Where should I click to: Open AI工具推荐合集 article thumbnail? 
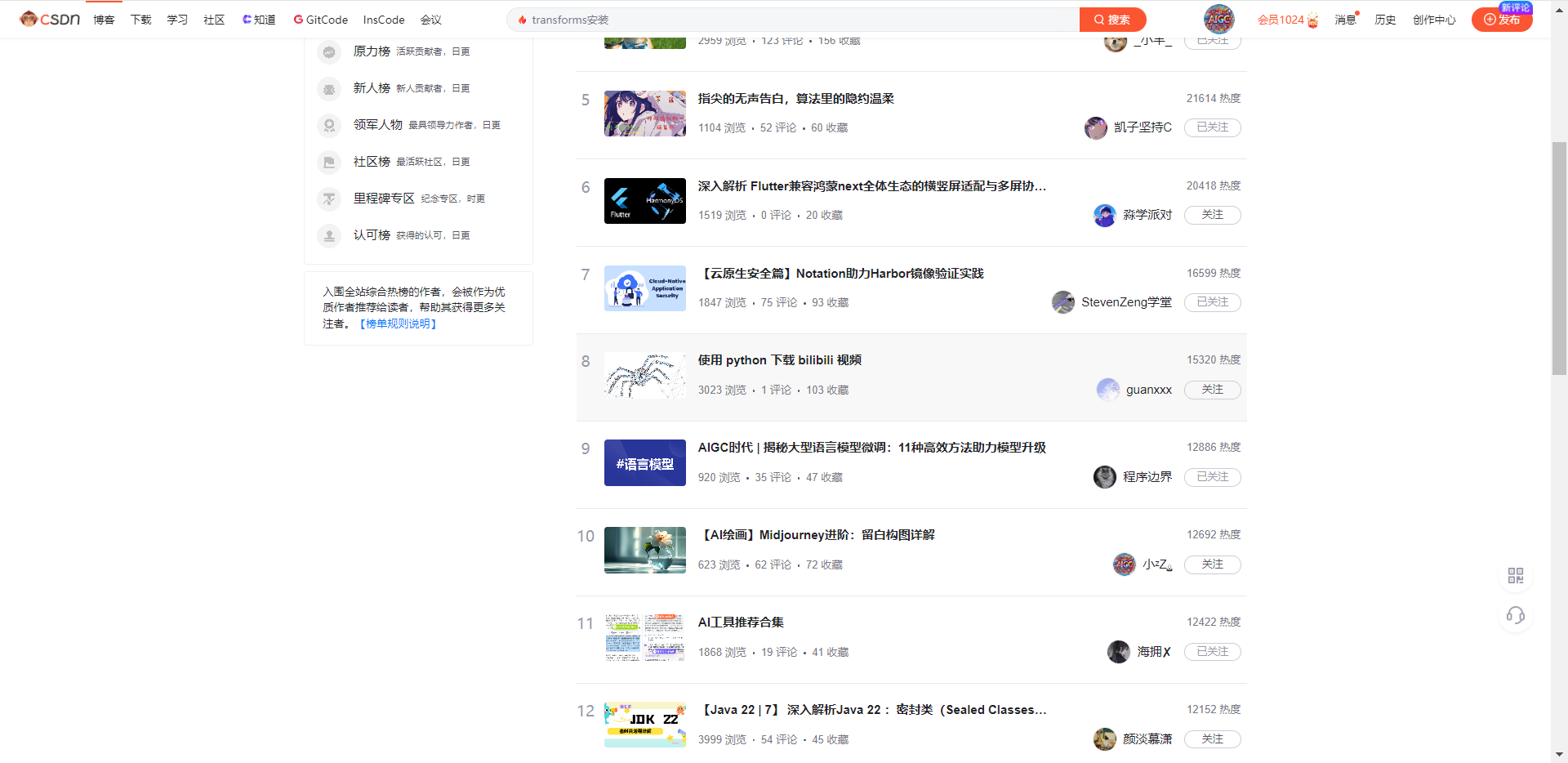[645, 638]
